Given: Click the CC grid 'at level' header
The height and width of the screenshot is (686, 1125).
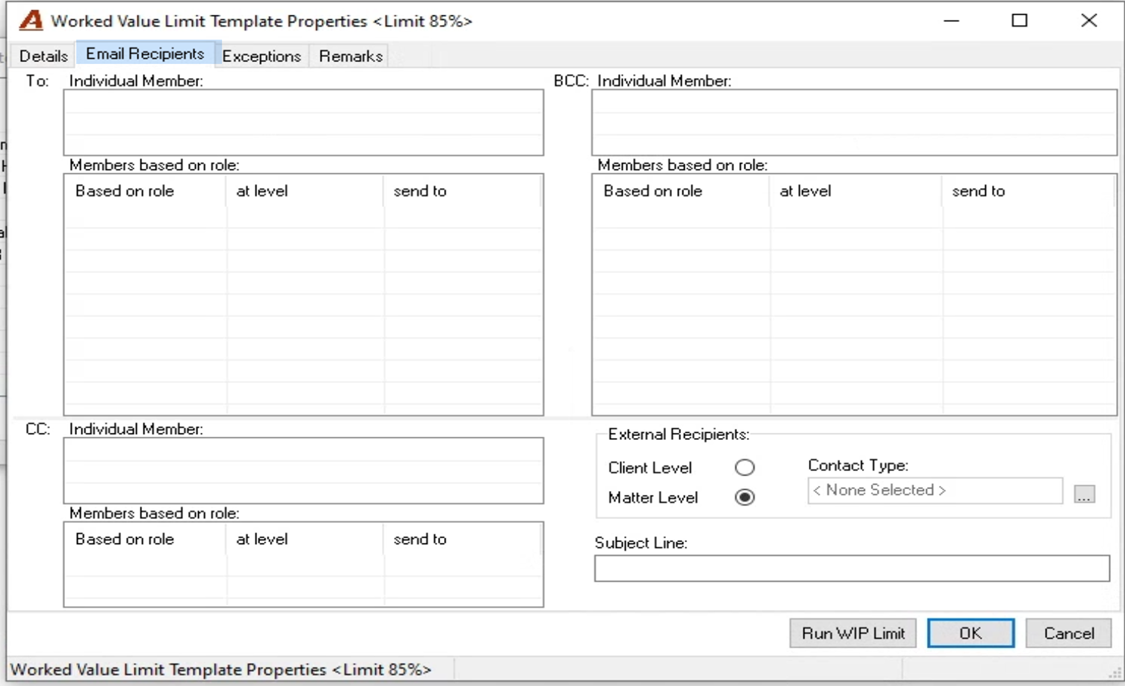Looking at the screenshot, I should (x=306, y=539).
